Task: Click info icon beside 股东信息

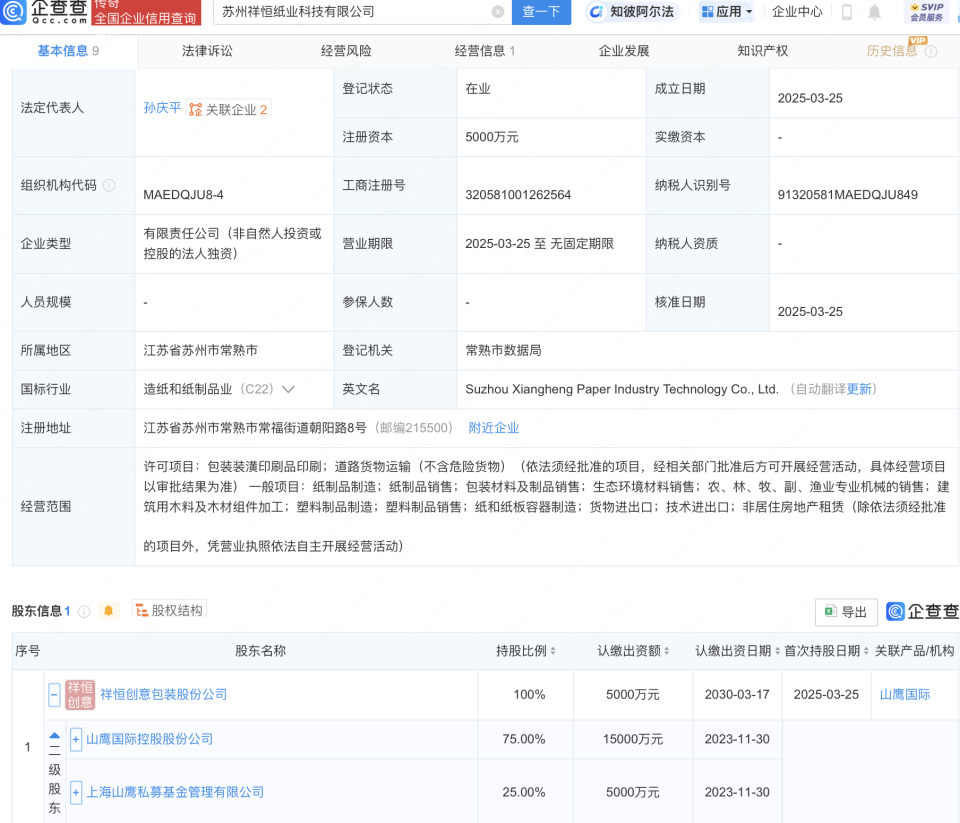Action: point(84,611)
